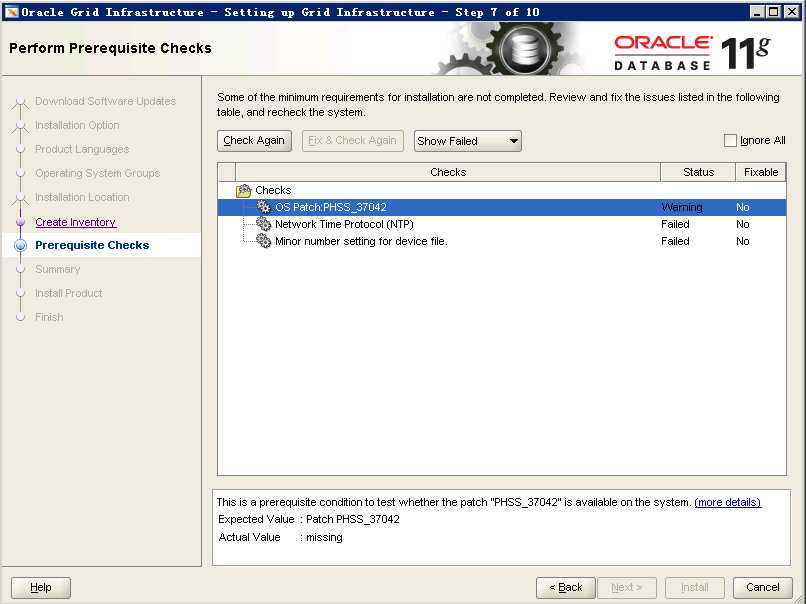Click the Next button
The image size is (806, 604).
tap(627, 587)
